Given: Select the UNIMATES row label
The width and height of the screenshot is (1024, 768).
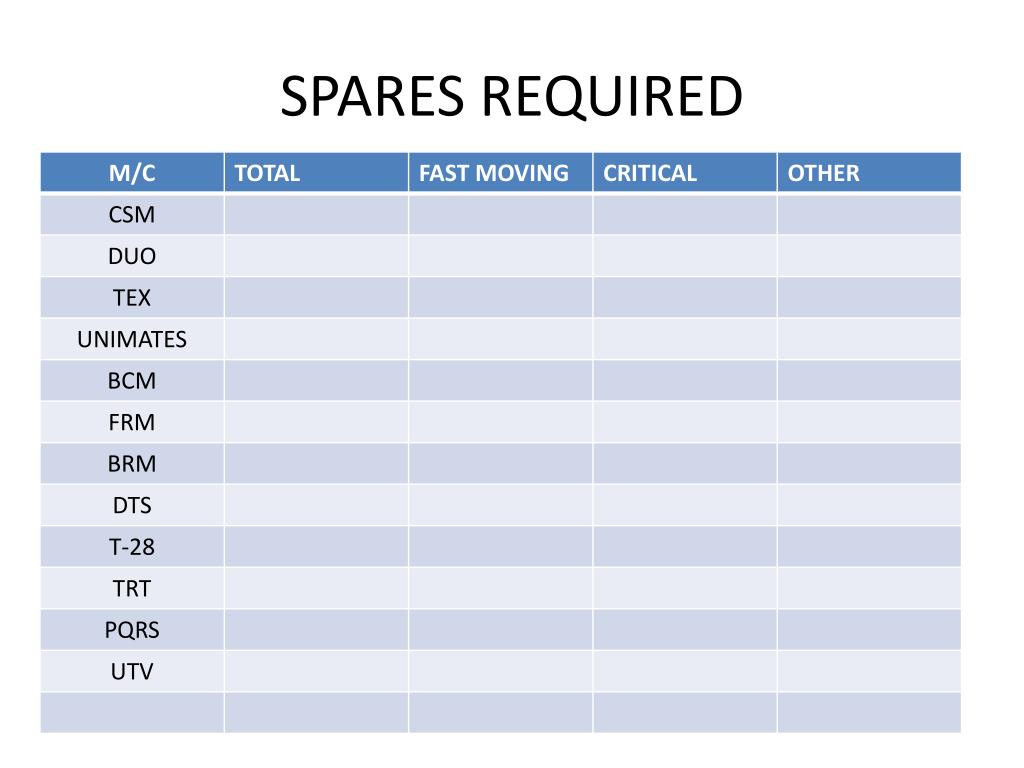Looking at the screenshot, I should point(132,339).
